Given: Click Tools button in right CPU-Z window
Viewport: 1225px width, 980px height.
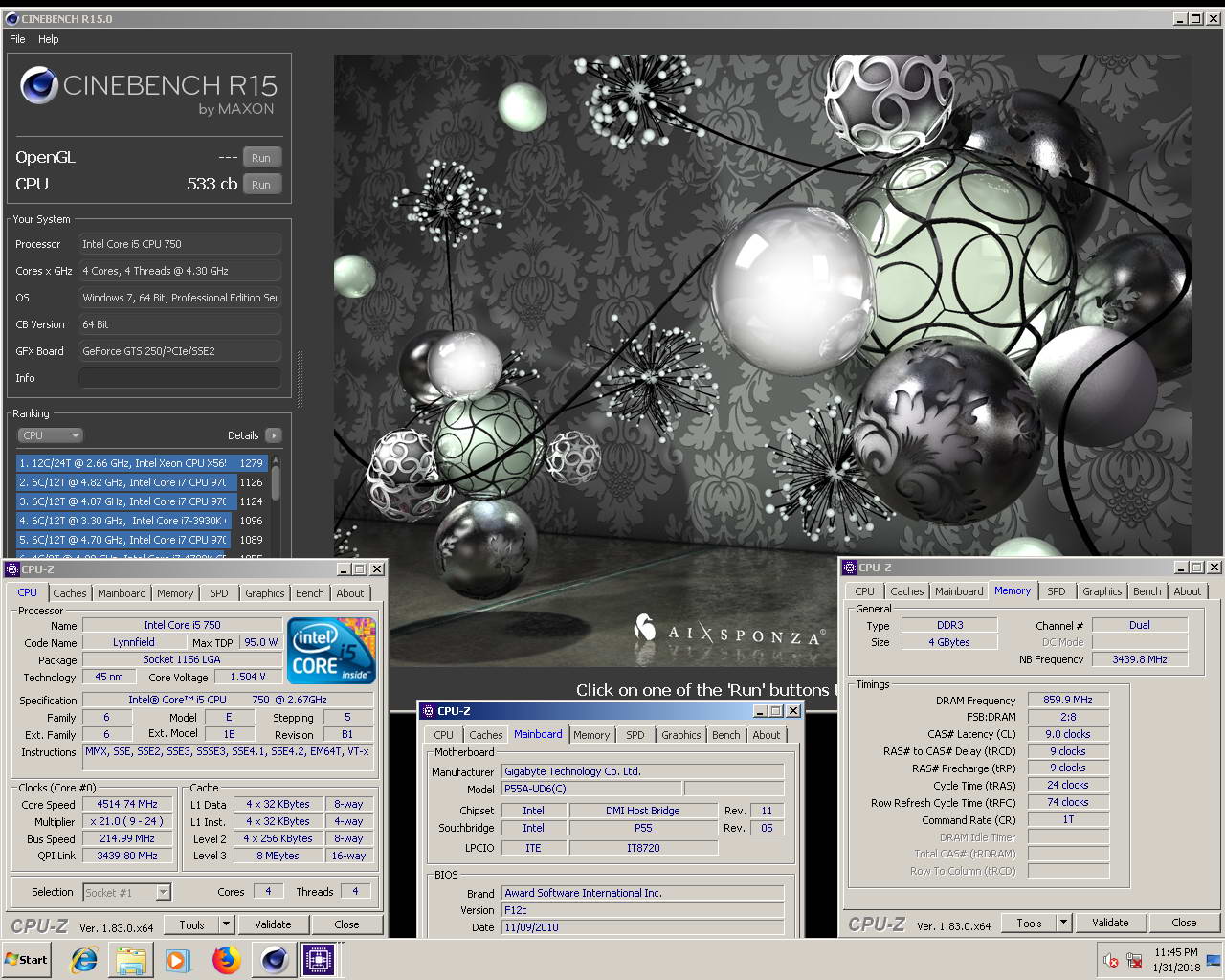Looking at the screenshot, I should (x=1029, y=923).
